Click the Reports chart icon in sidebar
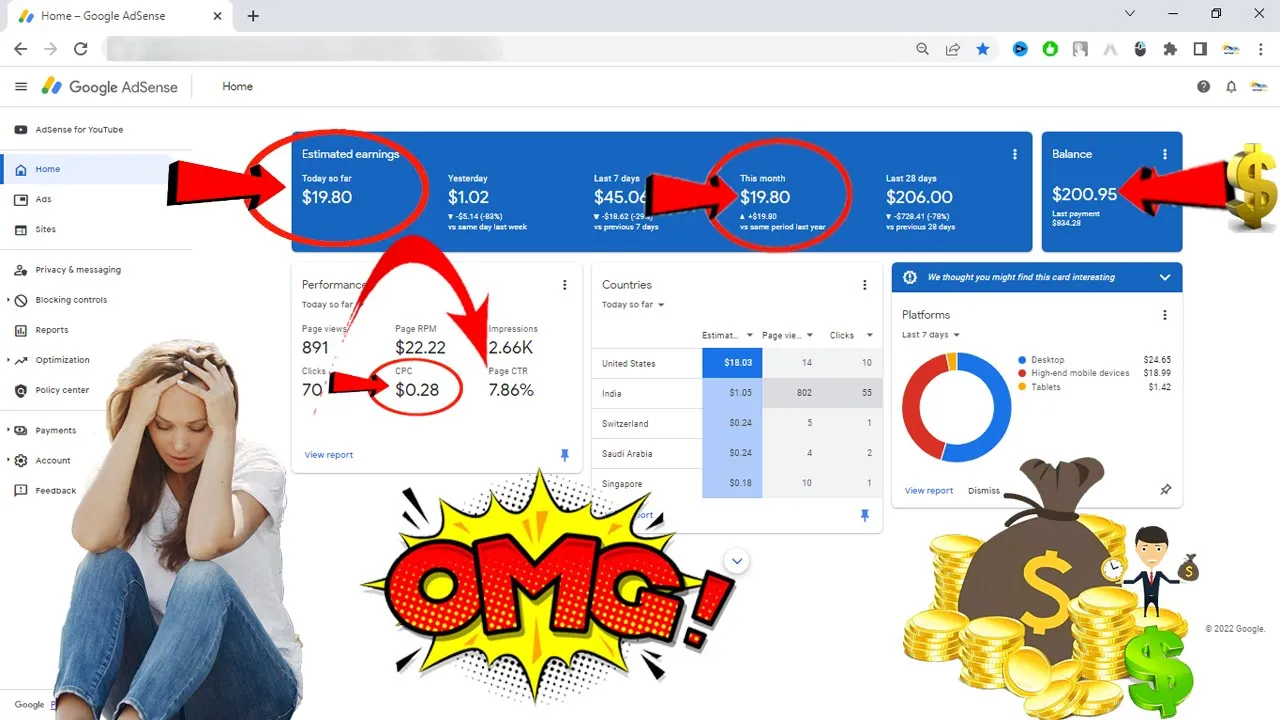 21,330
